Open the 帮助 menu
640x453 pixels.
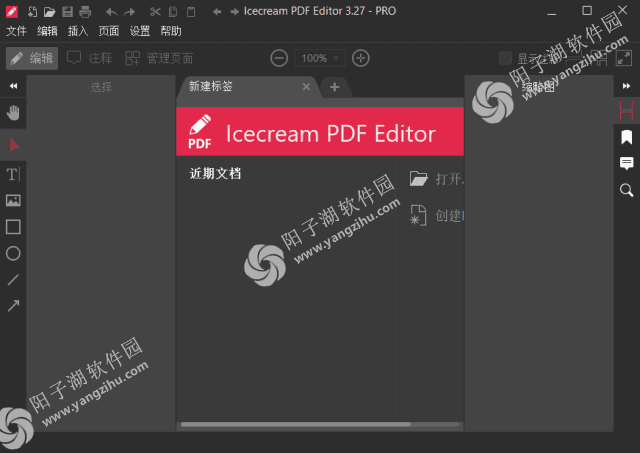pos(171,31)
